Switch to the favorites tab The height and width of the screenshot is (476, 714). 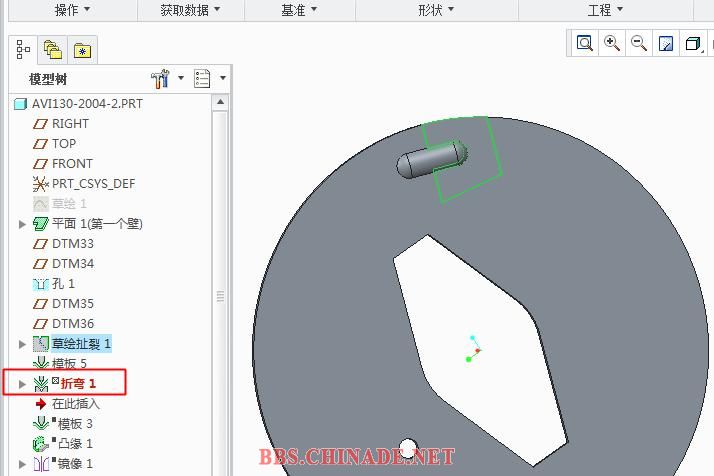[82, 49]
